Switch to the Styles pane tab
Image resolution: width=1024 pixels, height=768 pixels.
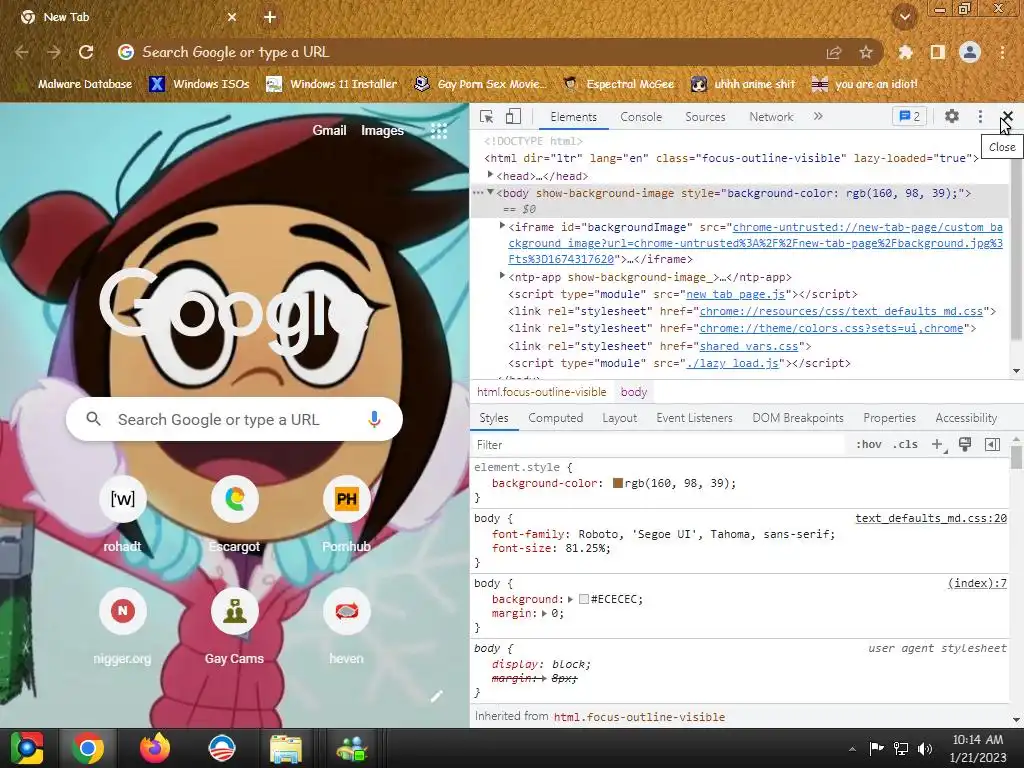[494, 418]
